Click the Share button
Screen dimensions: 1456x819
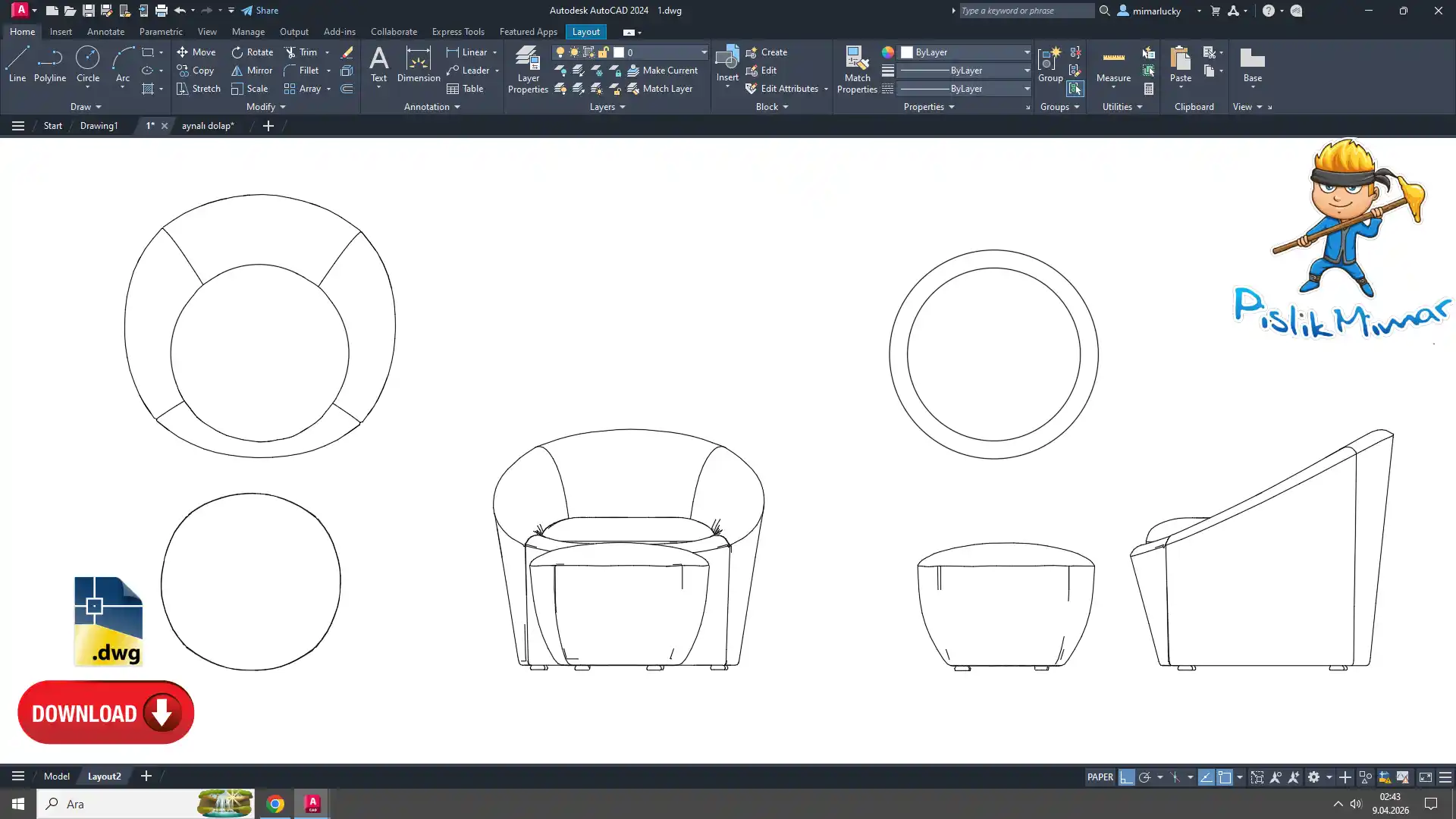coord(260,11)
